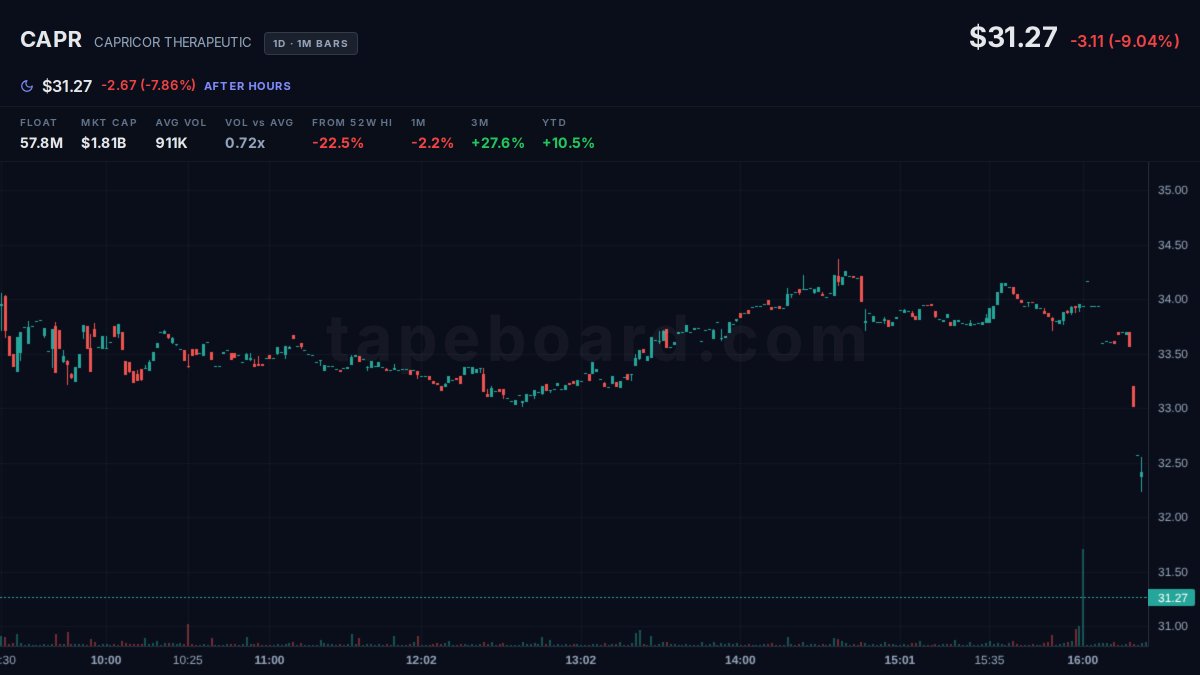1200x675 pixels.
Task: Click the 11:00 time axis label
Action: point(269,660)
